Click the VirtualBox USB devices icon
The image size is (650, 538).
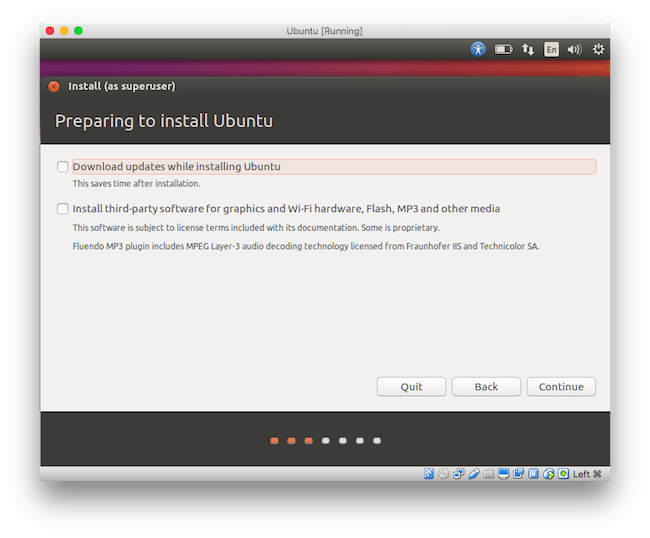(x=474, y=473)
